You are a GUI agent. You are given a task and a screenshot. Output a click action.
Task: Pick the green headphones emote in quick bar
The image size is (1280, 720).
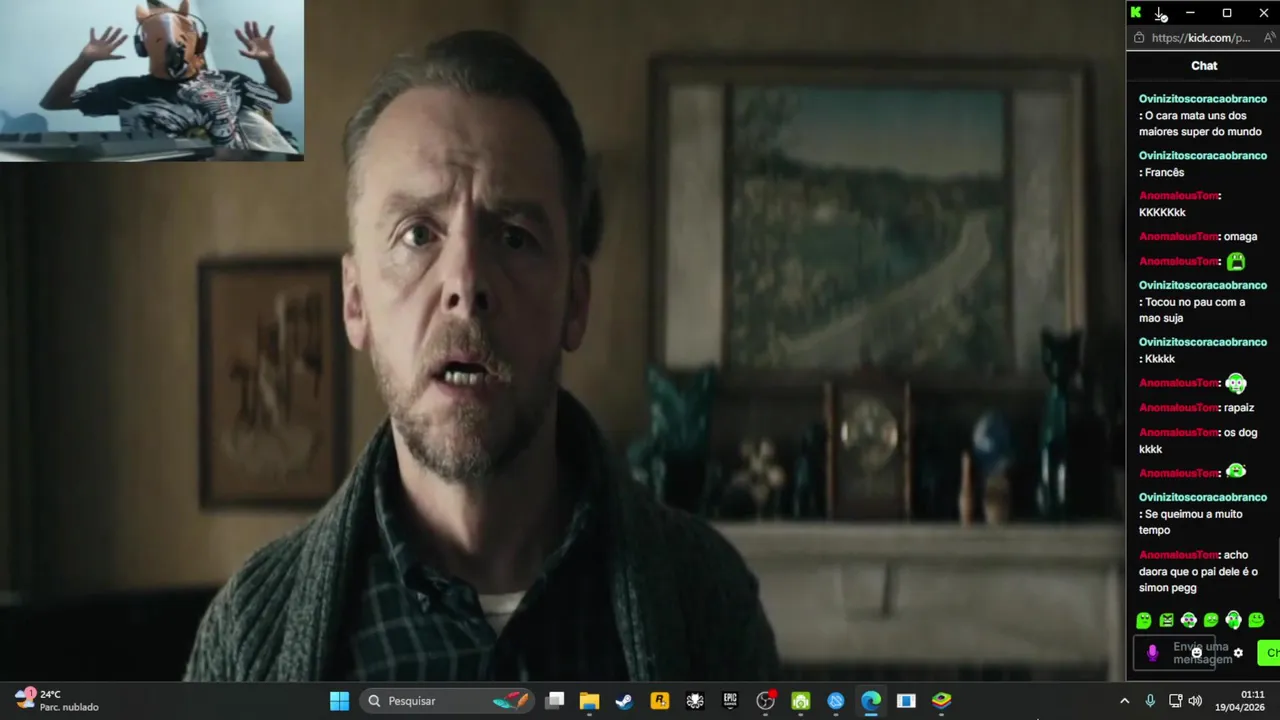[x=1233, y=620]
